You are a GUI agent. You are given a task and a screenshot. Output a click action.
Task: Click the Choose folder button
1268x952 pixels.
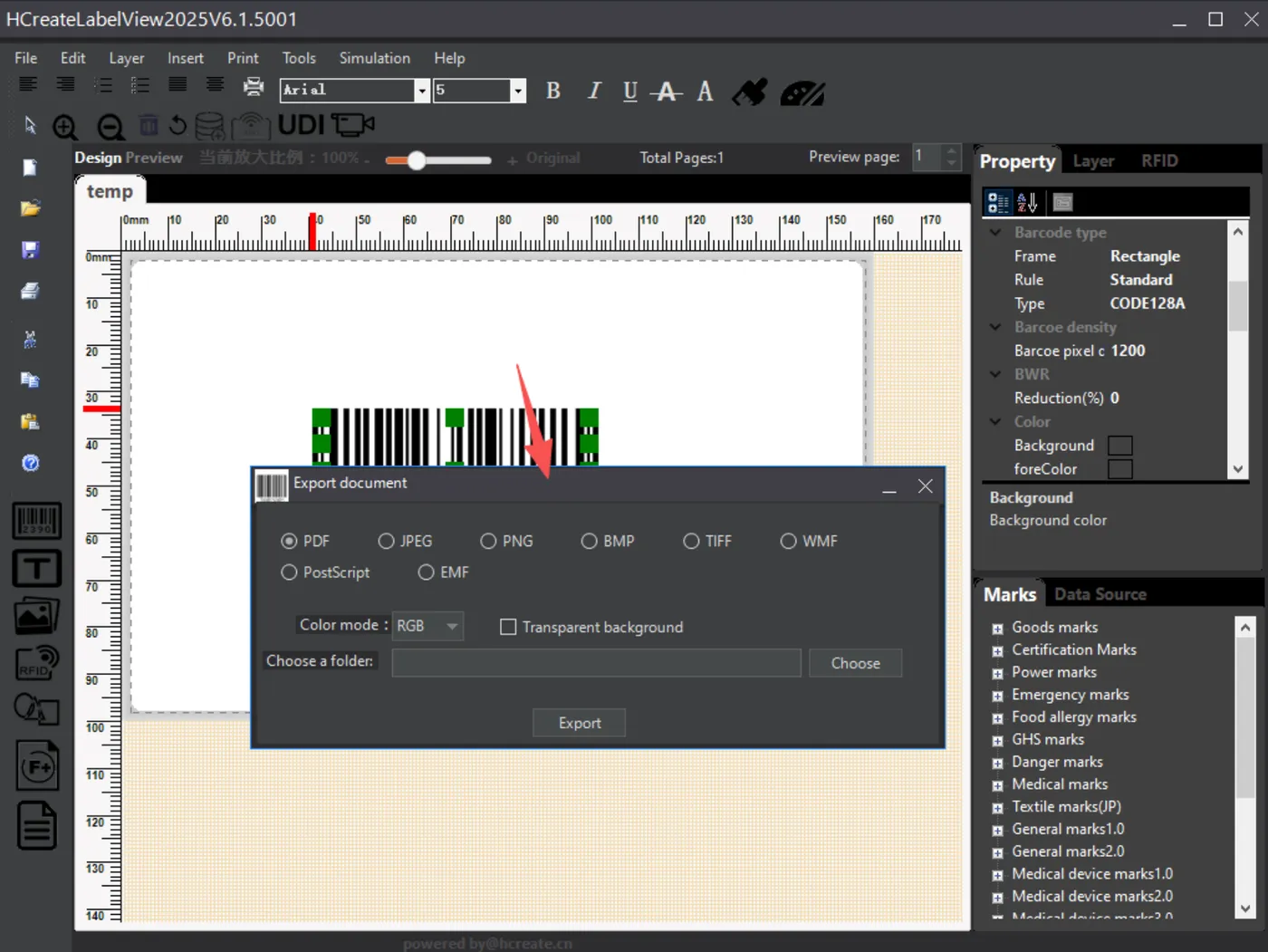855,663
